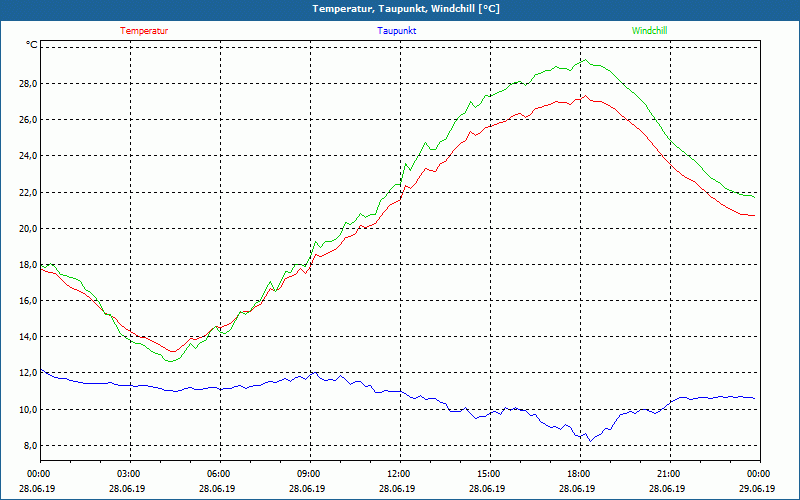Click the 18:00 time axis label

580,474
